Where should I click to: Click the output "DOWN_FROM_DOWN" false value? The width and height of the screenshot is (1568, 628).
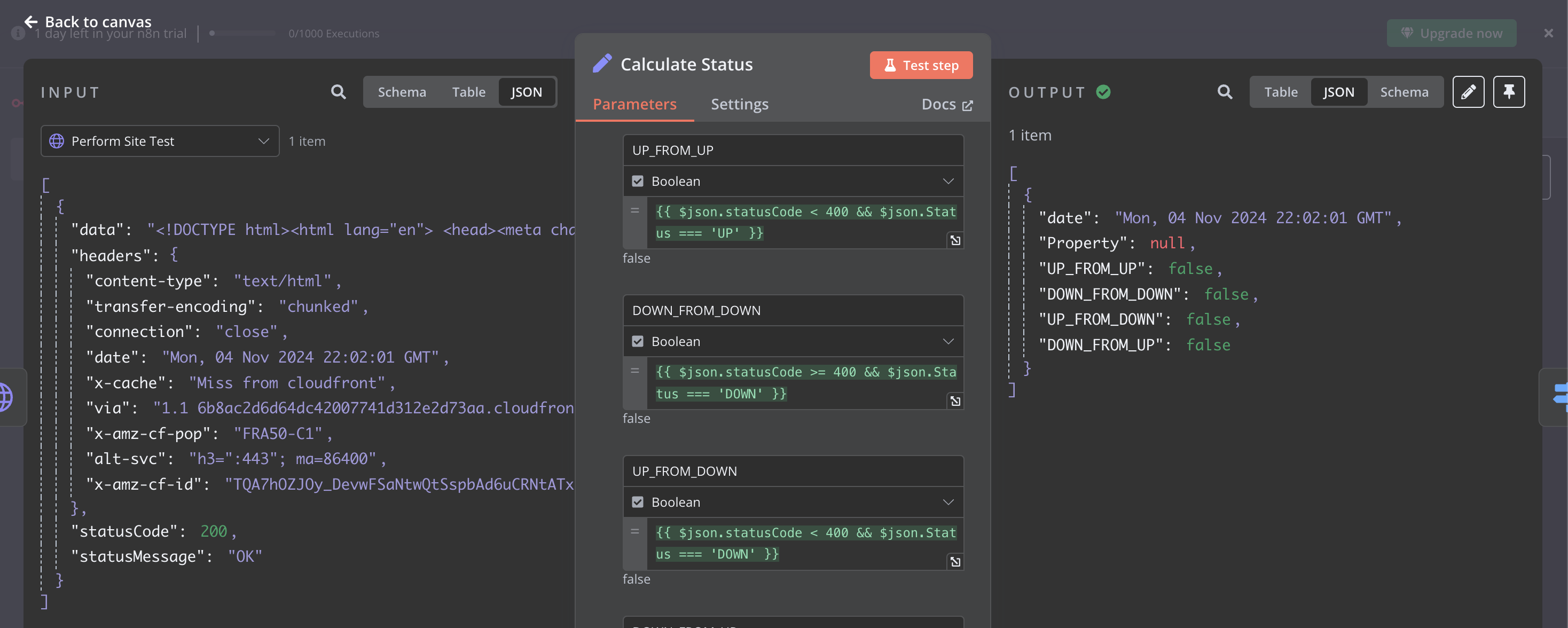(x=1227, y=294)
